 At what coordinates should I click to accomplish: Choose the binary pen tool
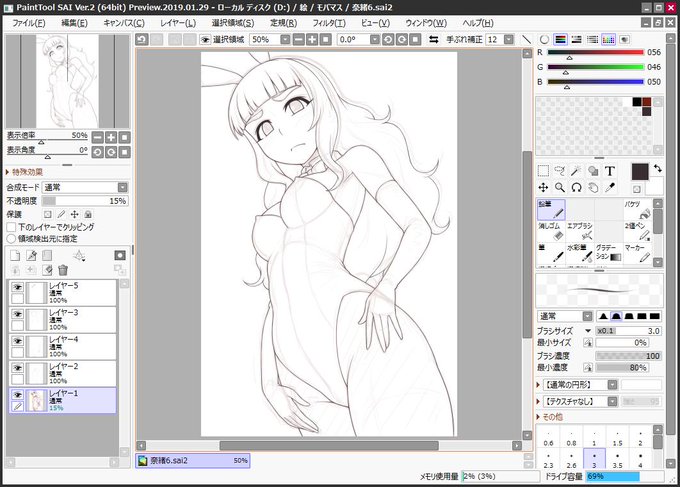coord(637,231)
